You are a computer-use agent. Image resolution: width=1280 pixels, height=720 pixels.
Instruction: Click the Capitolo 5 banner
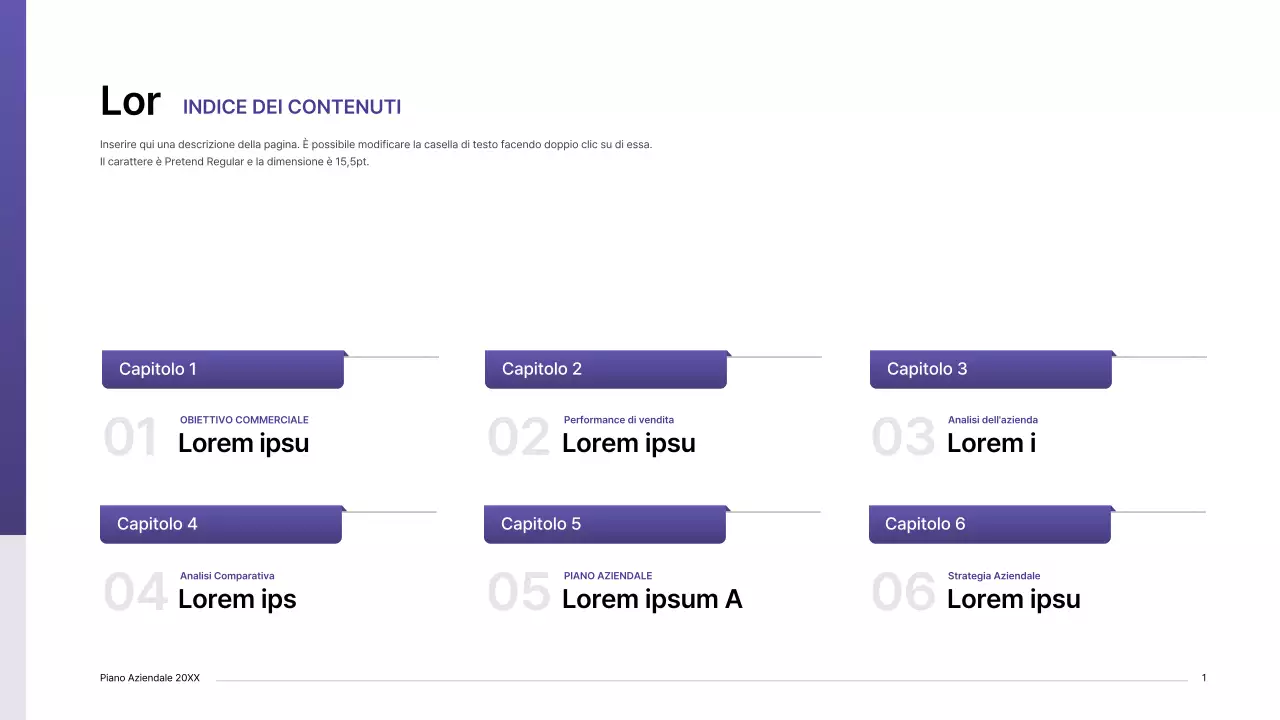tap(604, 524)
